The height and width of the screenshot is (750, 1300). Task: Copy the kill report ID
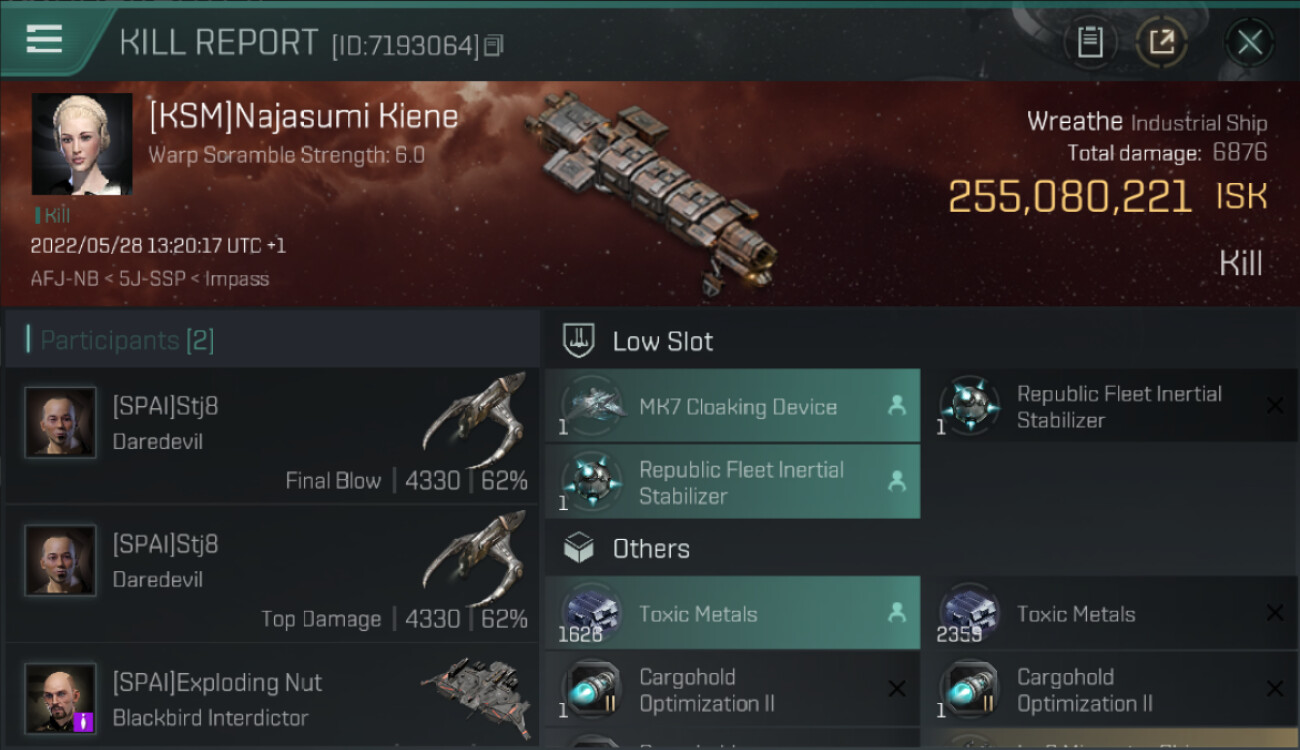coord(494,46)
